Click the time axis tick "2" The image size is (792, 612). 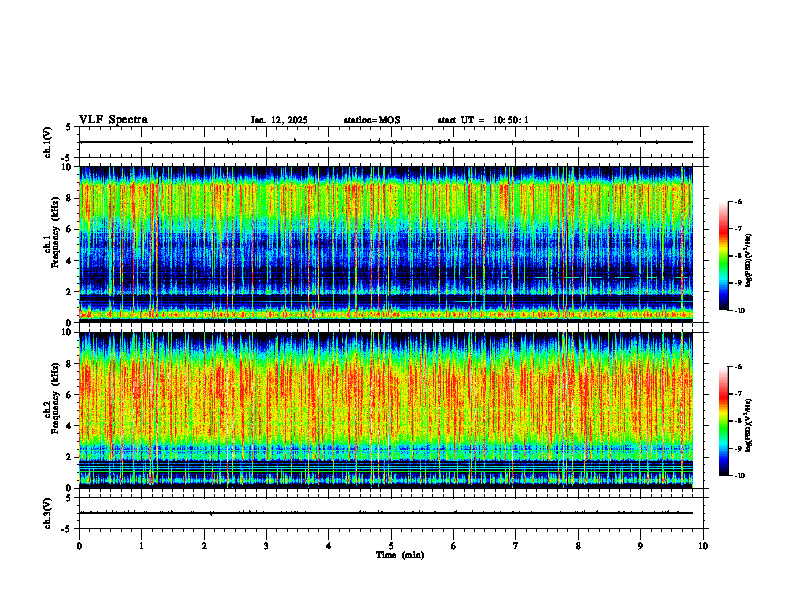coord(204,546)
